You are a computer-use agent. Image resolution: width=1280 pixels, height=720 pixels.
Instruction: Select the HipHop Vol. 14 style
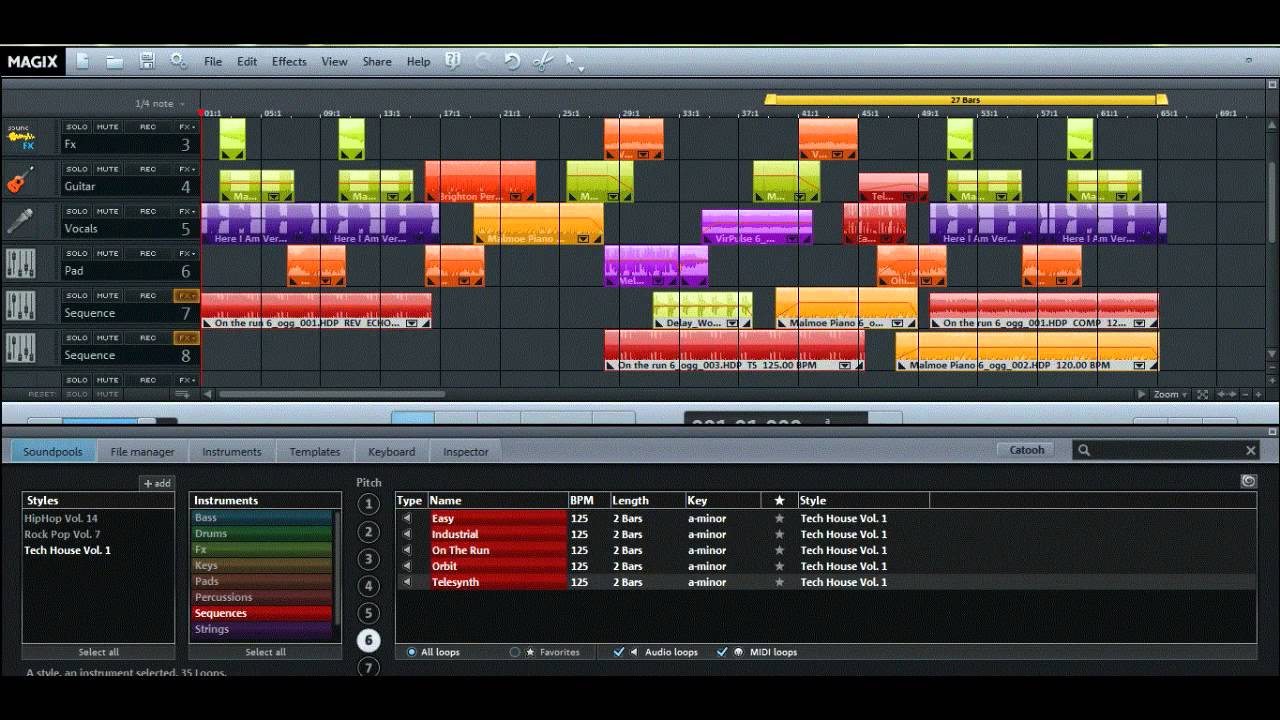(61, 518)
